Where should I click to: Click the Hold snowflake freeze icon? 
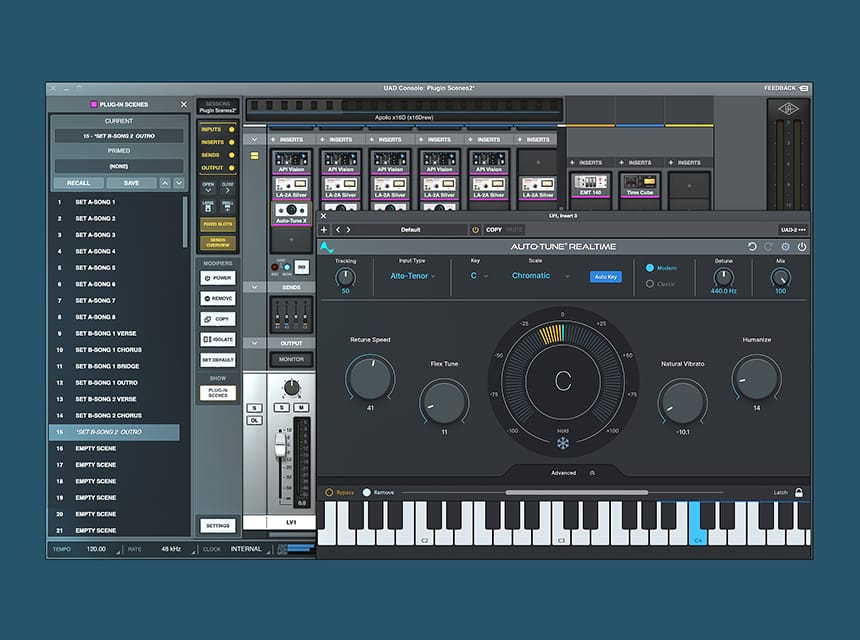pyautogui.click(x=563, y=443)
